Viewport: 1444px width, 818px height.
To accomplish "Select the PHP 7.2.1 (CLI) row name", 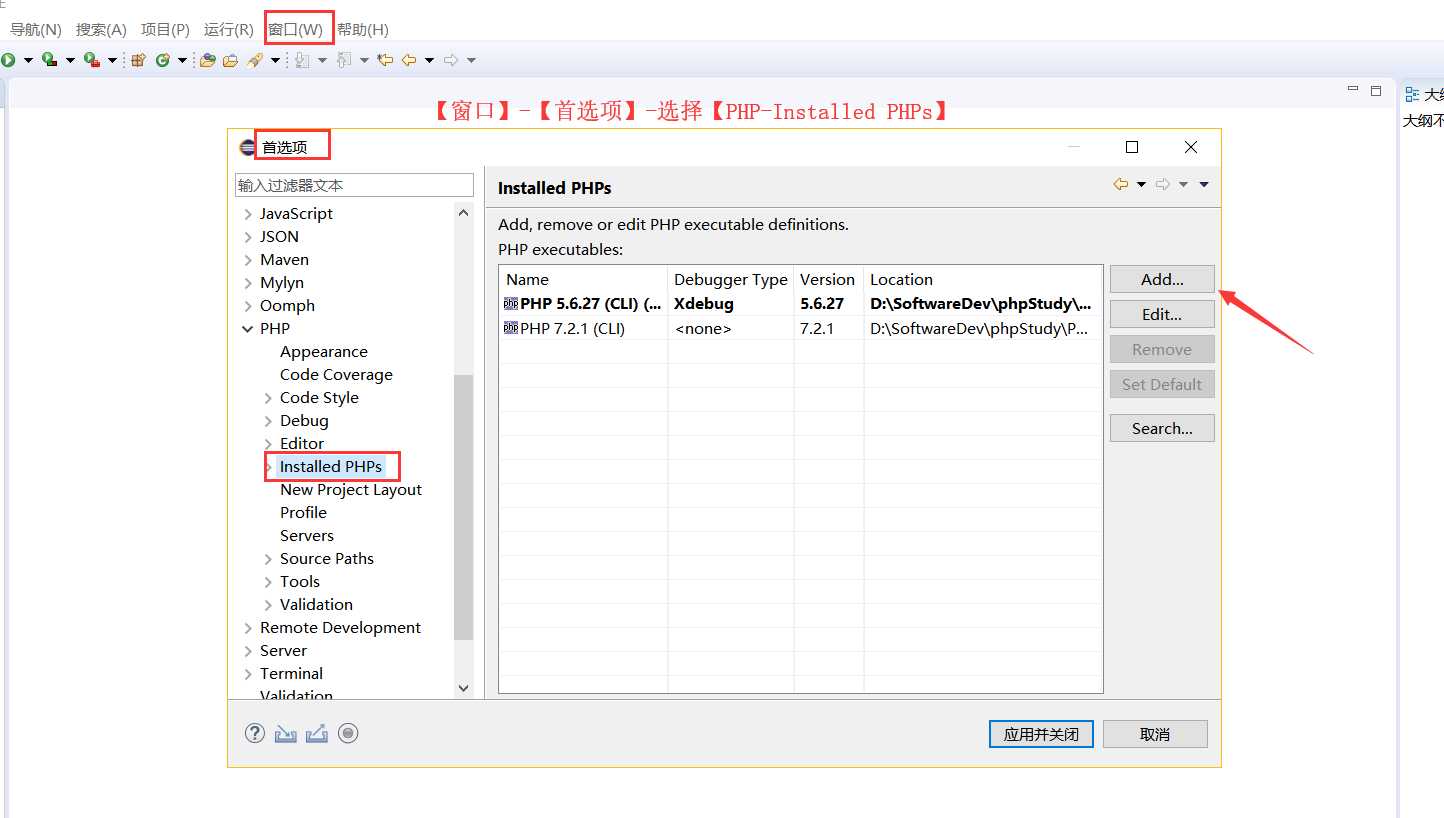I will tap(572, 328).
